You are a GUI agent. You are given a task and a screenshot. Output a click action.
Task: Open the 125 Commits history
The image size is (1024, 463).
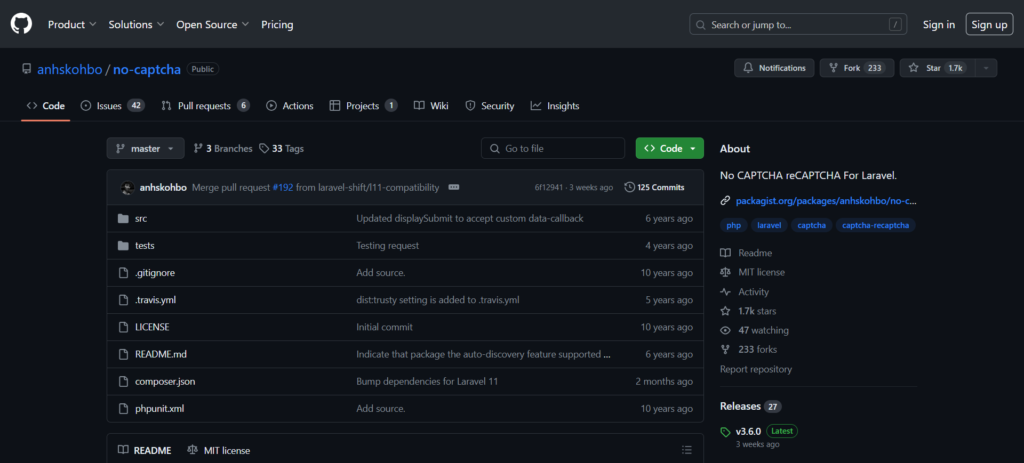coord(654,187)
